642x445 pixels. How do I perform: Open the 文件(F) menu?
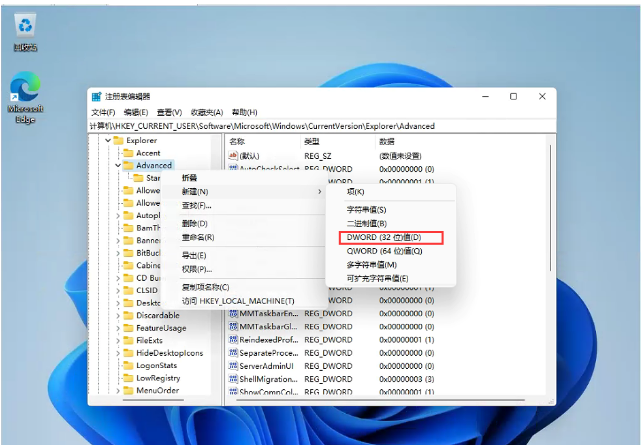click(104, 112)
